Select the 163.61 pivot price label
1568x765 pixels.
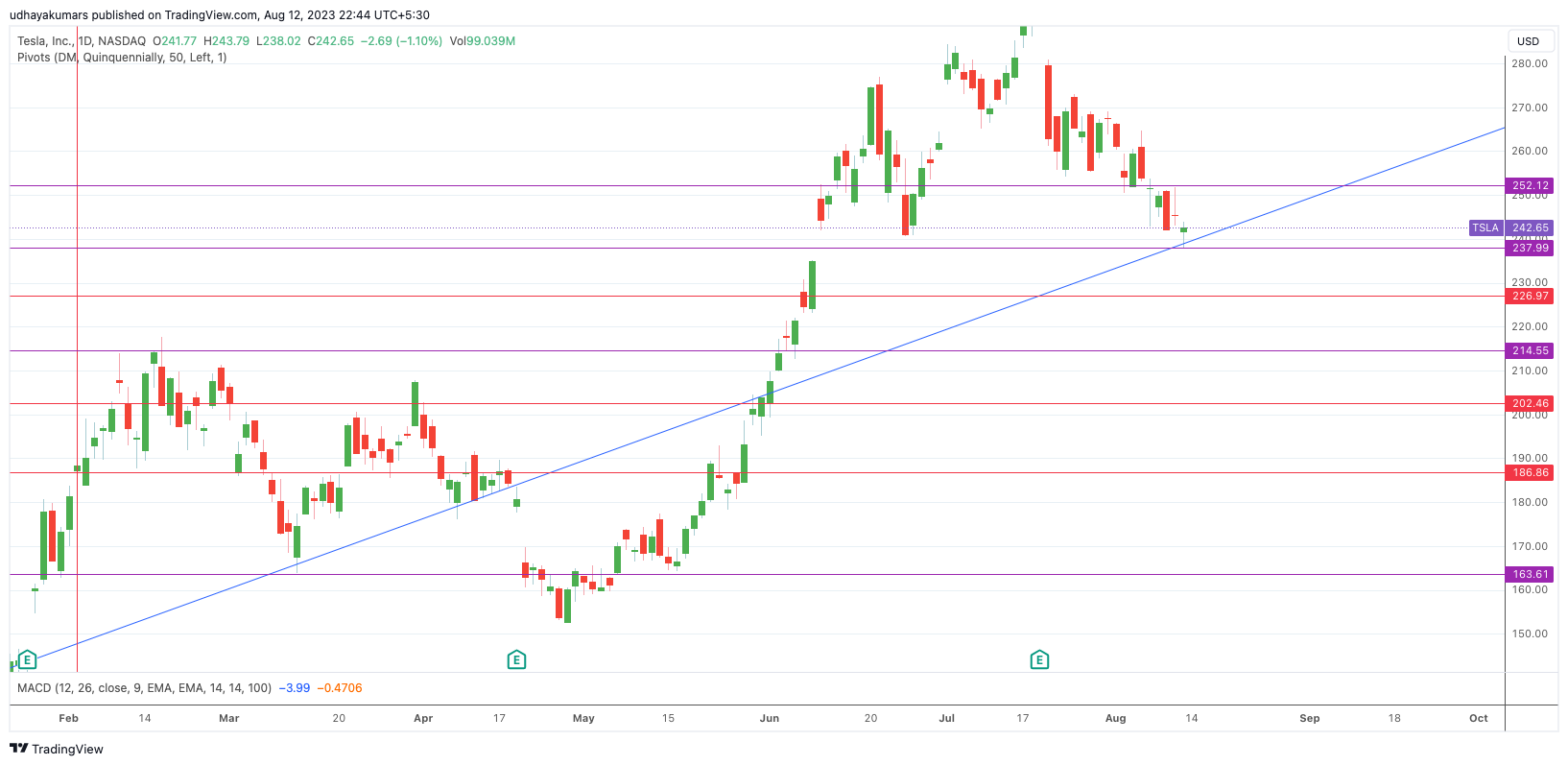tap(1530, 574)
